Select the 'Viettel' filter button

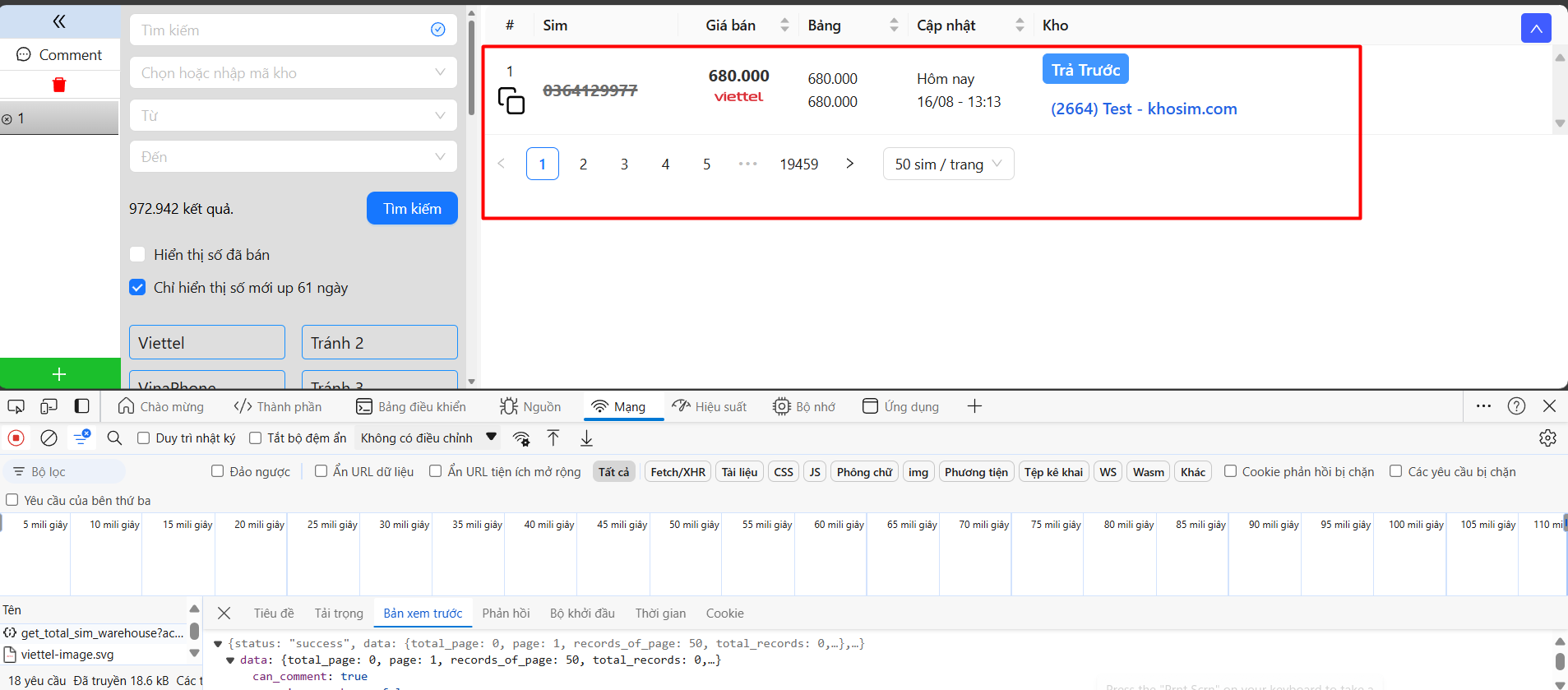click(x=207, y=342)
